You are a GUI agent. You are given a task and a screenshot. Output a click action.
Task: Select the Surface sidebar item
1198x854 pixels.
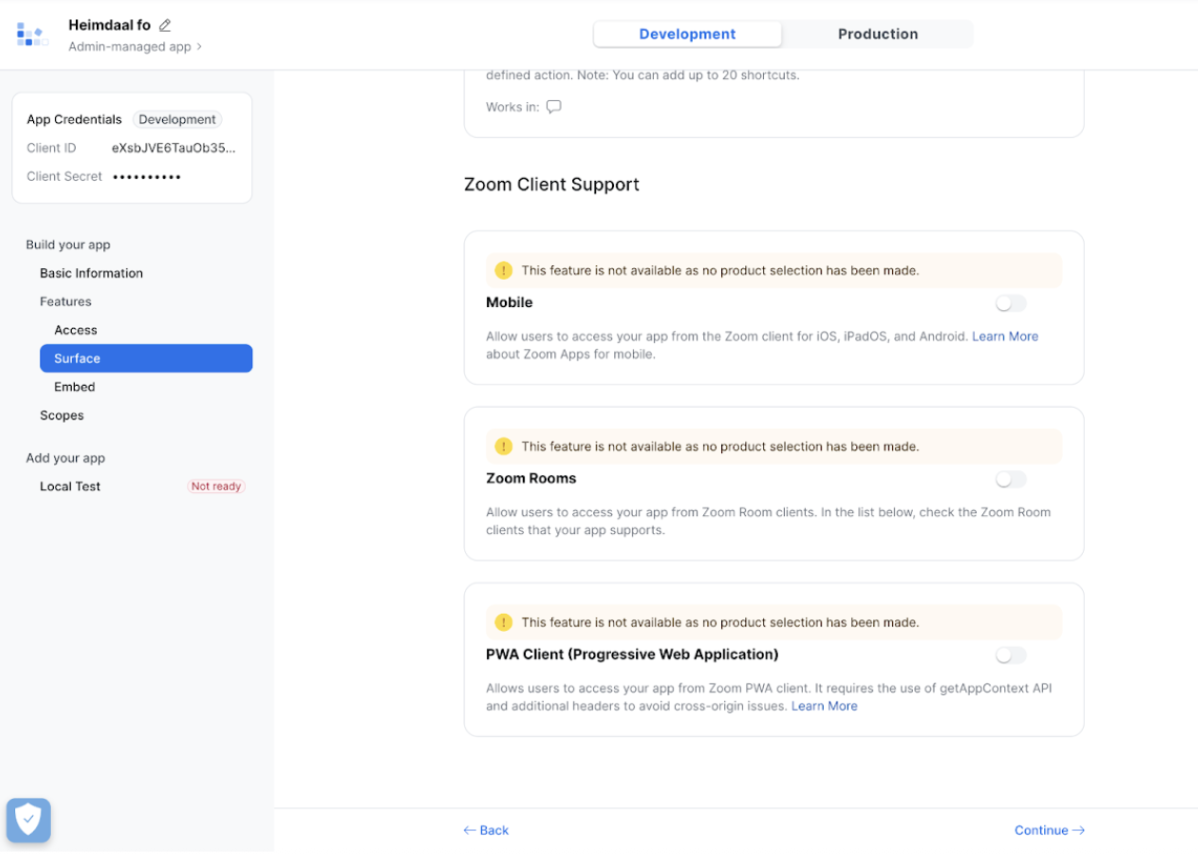pyautogui.click(x=146, y=358)
